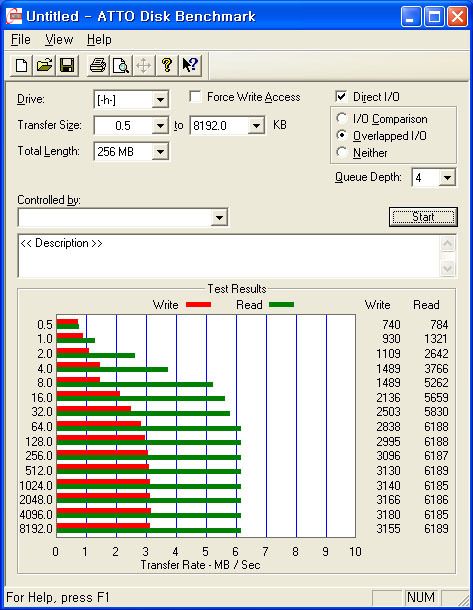Click the read value 5262 for 8.0 KB
The width and height of the screenshot is (473, 610).
[436, 383]
